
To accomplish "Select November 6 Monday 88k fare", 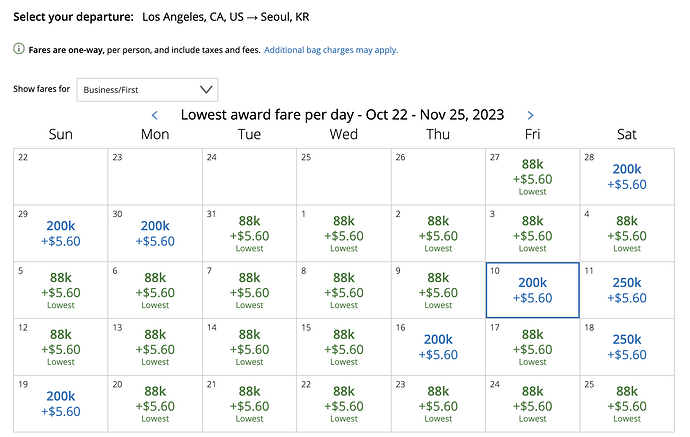I will click(155, 290).
